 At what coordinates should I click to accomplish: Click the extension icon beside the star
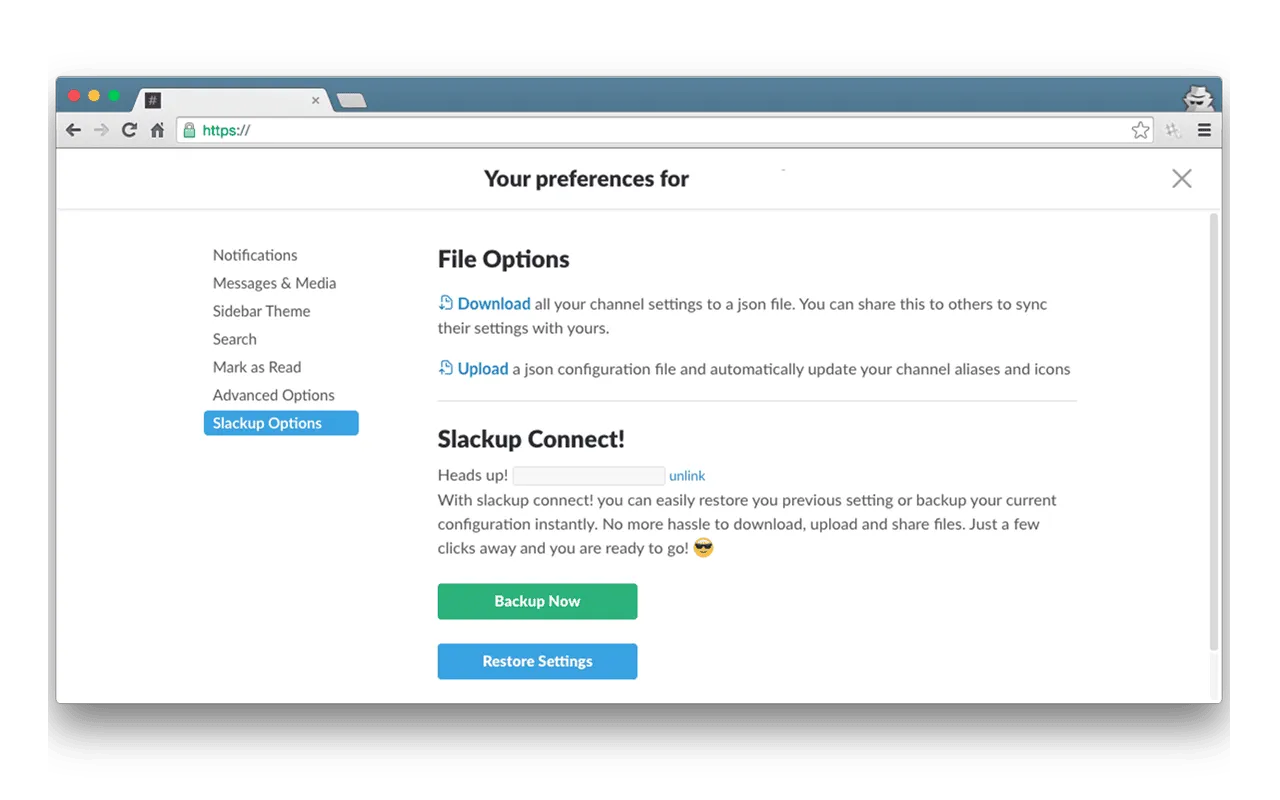point(1174,130)
